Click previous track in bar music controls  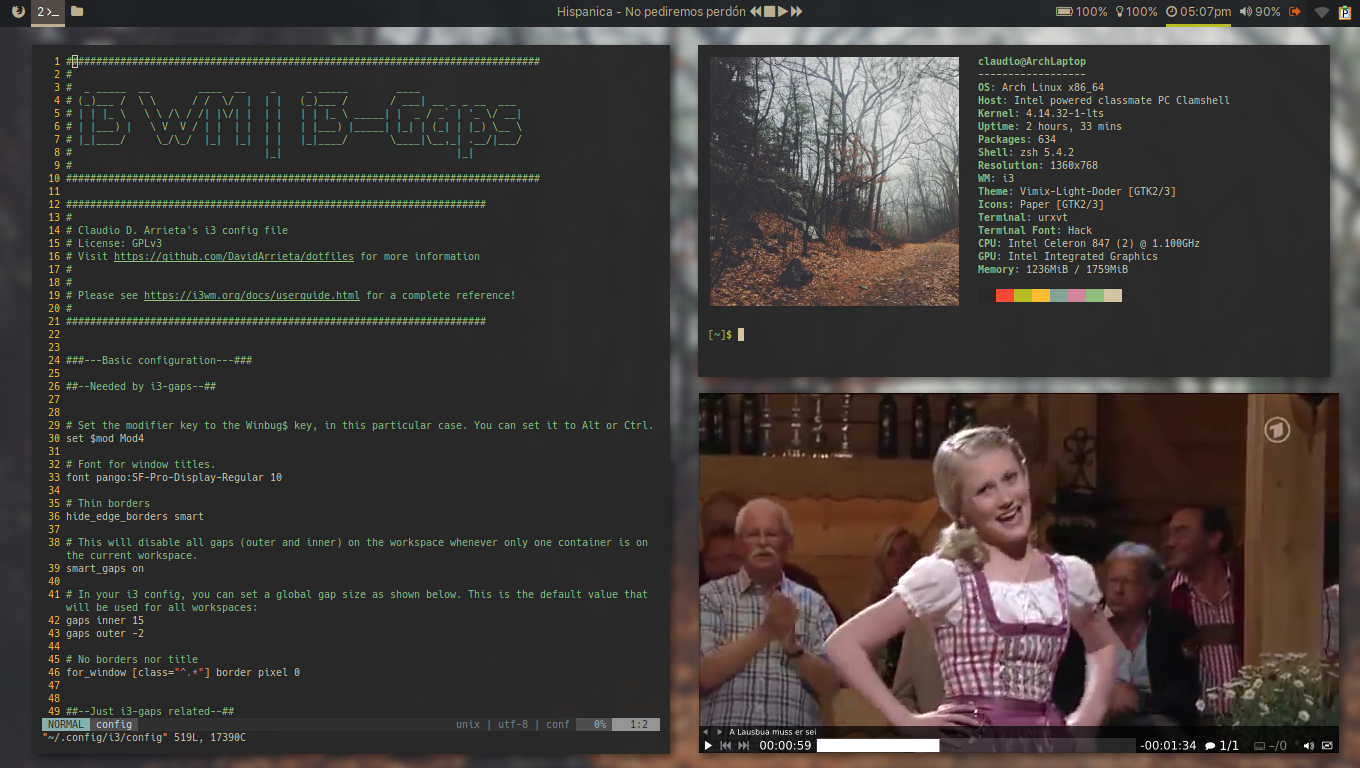(x=756, y=11)
